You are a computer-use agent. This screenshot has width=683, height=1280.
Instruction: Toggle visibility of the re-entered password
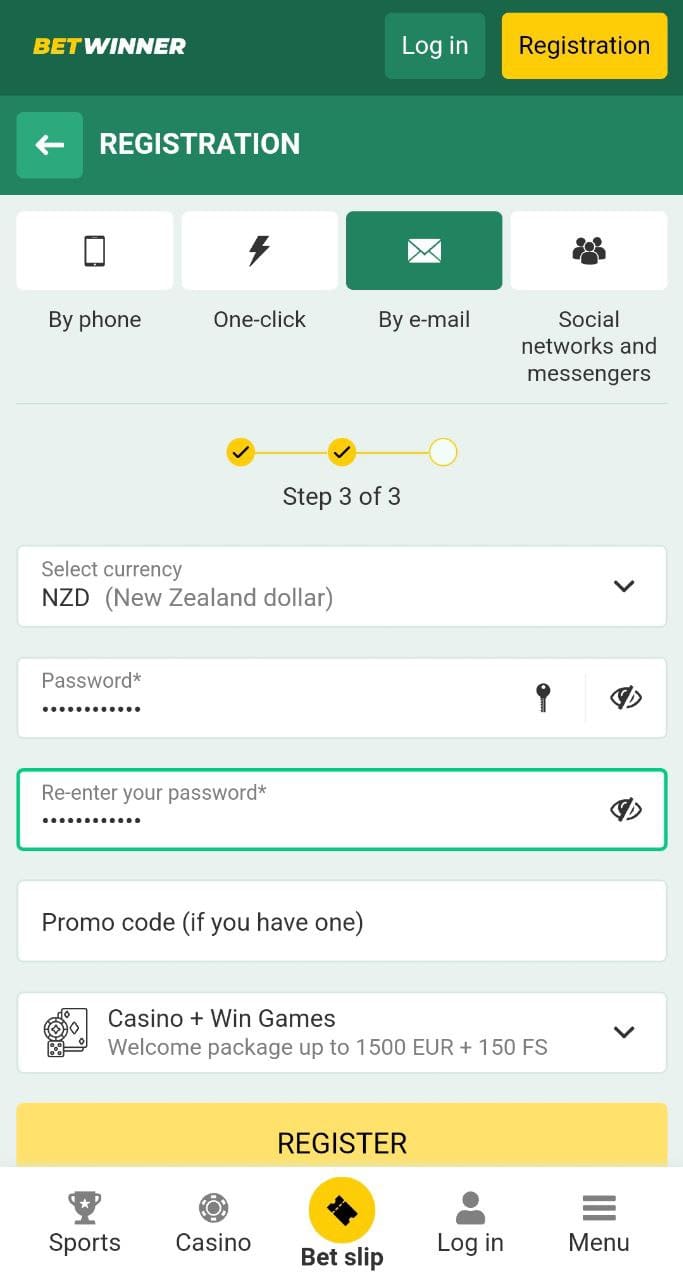point(626,809)
